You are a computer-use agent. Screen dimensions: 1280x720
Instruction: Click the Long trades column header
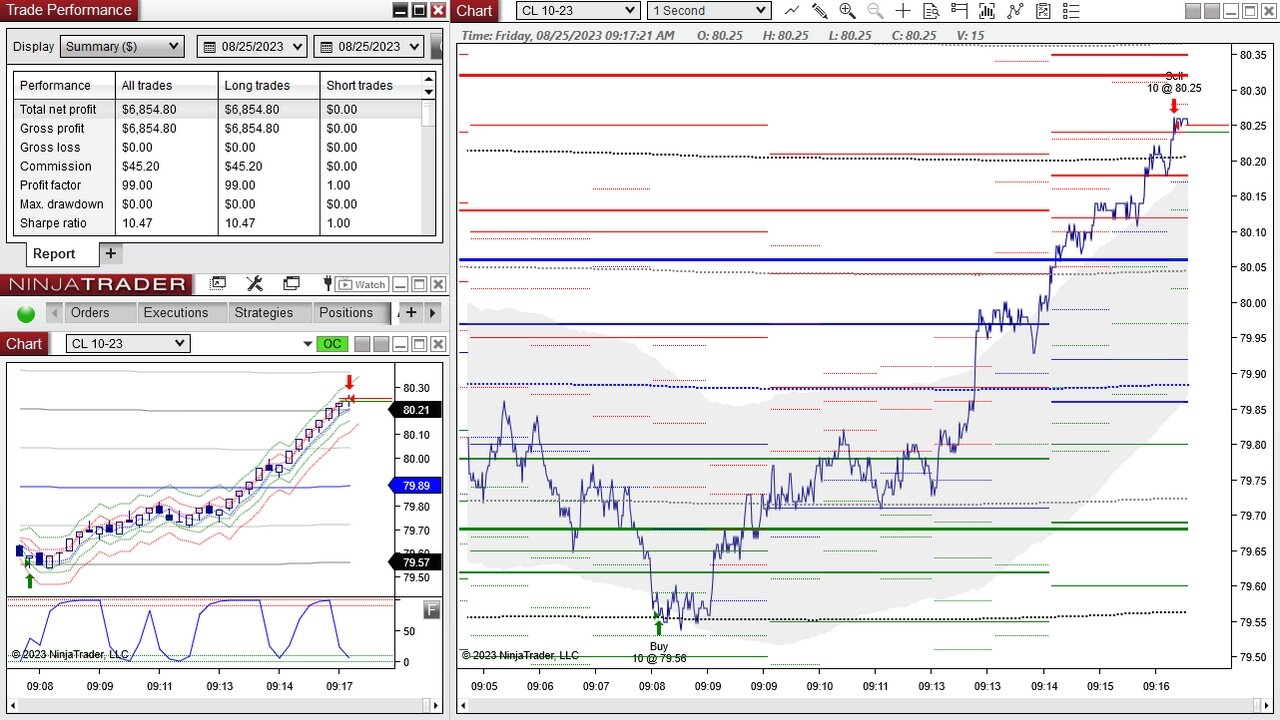(269, 85)
